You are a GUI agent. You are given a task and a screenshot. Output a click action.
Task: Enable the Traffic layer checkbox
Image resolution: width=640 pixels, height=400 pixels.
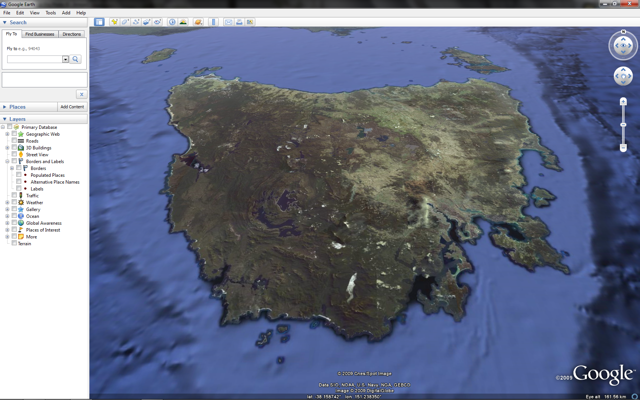[x=14, y=196]
